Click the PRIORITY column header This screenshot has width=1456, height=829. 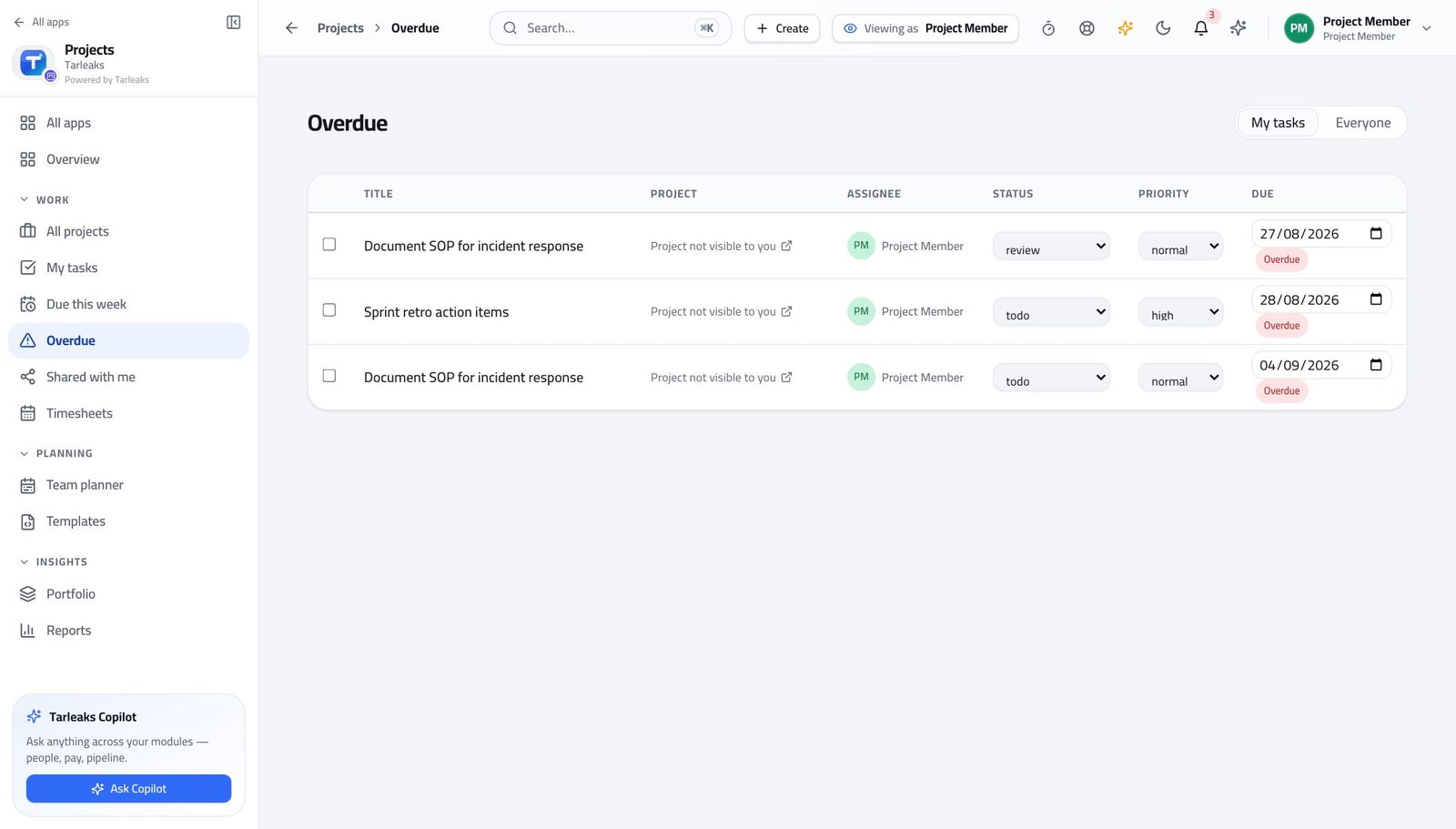pos(1163,194)
